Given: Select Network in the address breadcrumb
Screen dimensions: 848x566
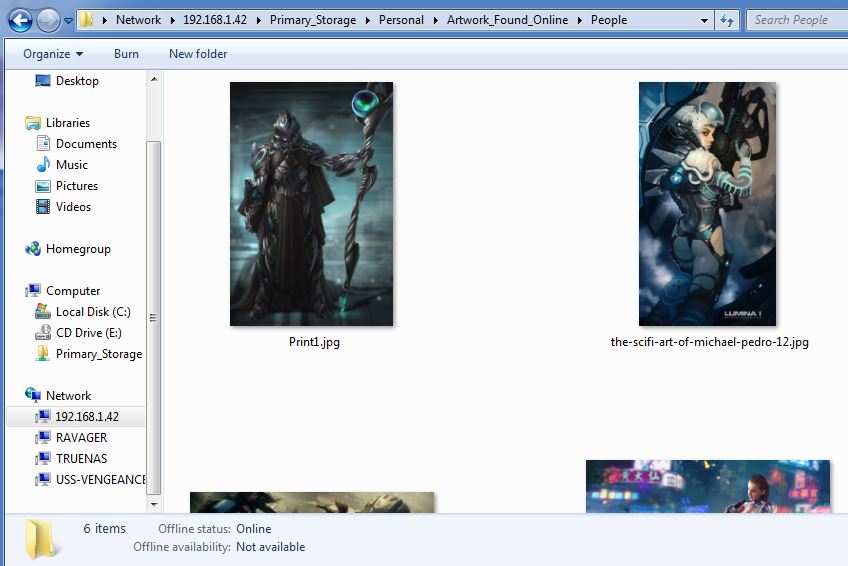Looking at the screenshot, I should (x=138, y=20).
